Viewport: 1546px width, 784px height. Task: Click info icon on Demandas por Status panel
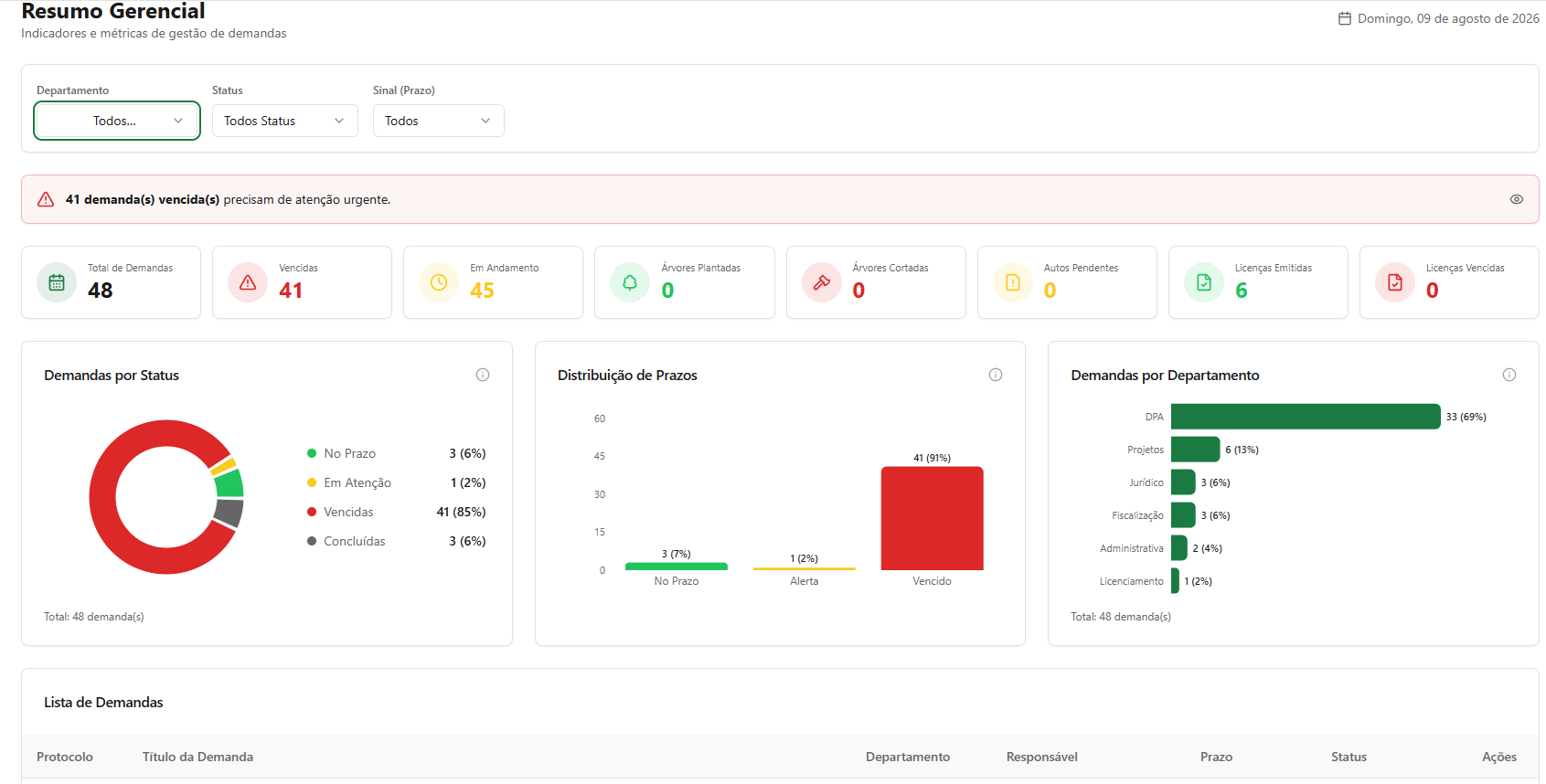coord(483,375)
